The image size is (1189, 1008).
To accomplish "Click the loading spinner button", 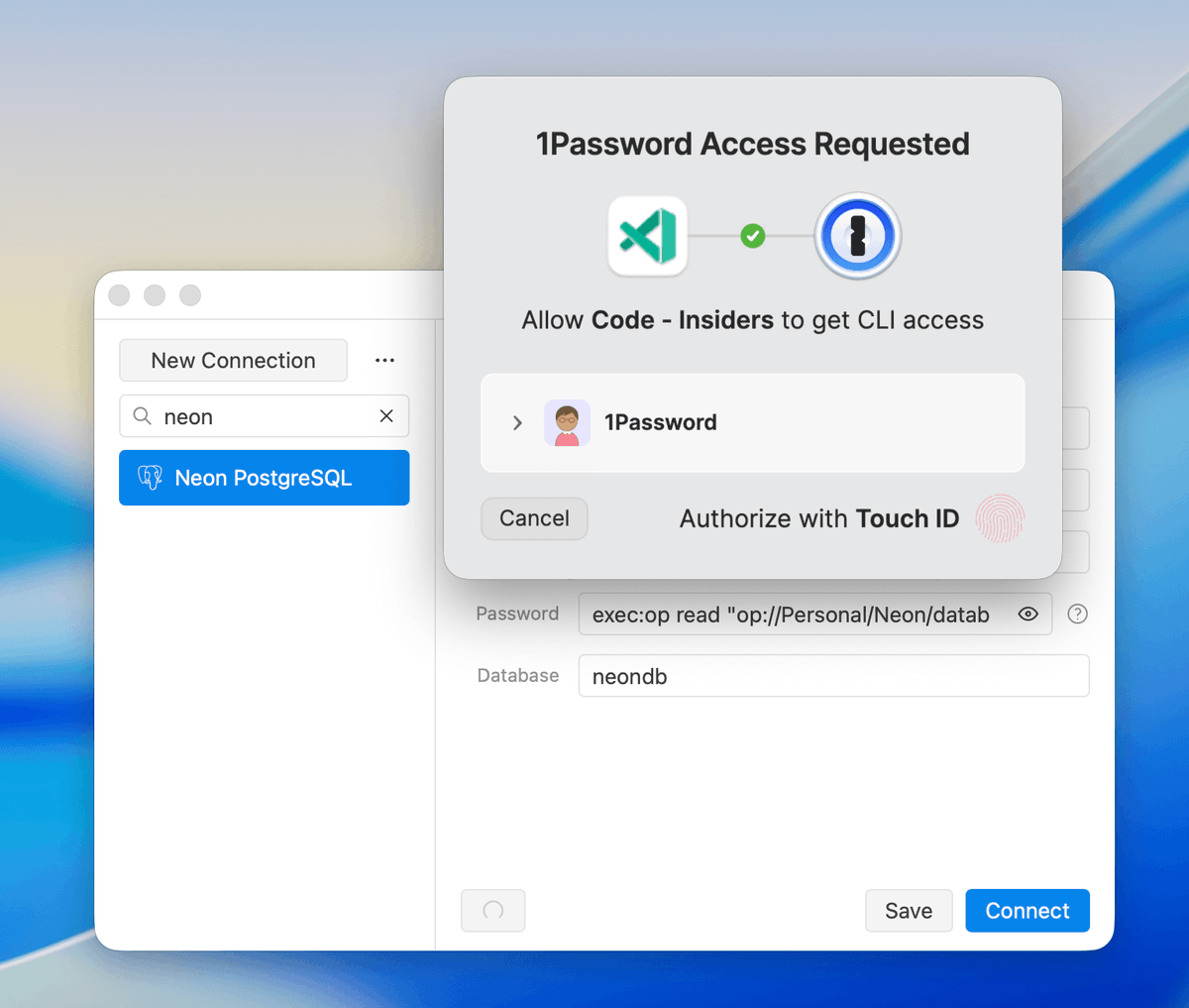I will 493,911.
